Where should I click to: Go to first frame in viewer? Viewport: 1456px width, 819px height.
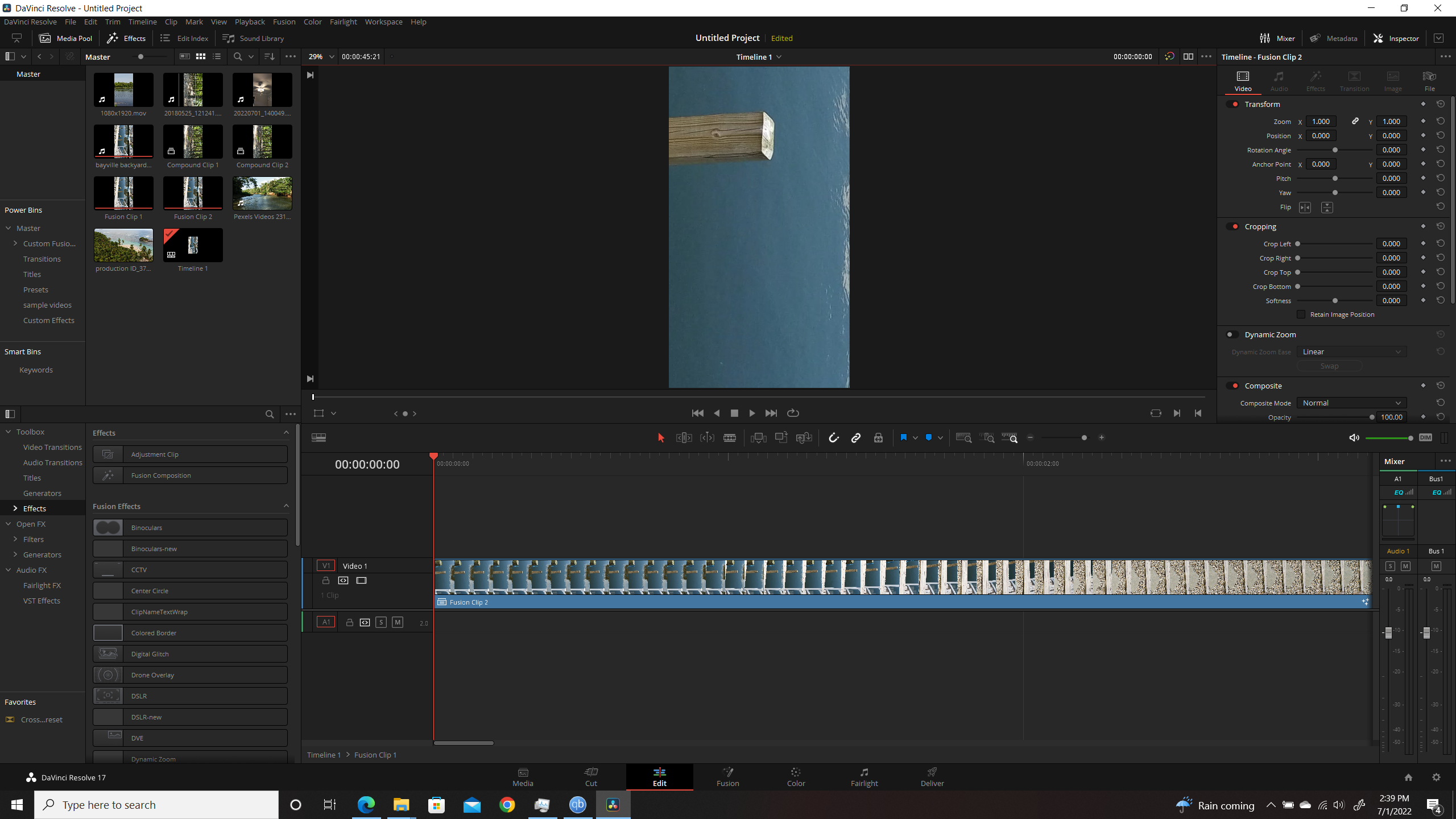[697, 413]
